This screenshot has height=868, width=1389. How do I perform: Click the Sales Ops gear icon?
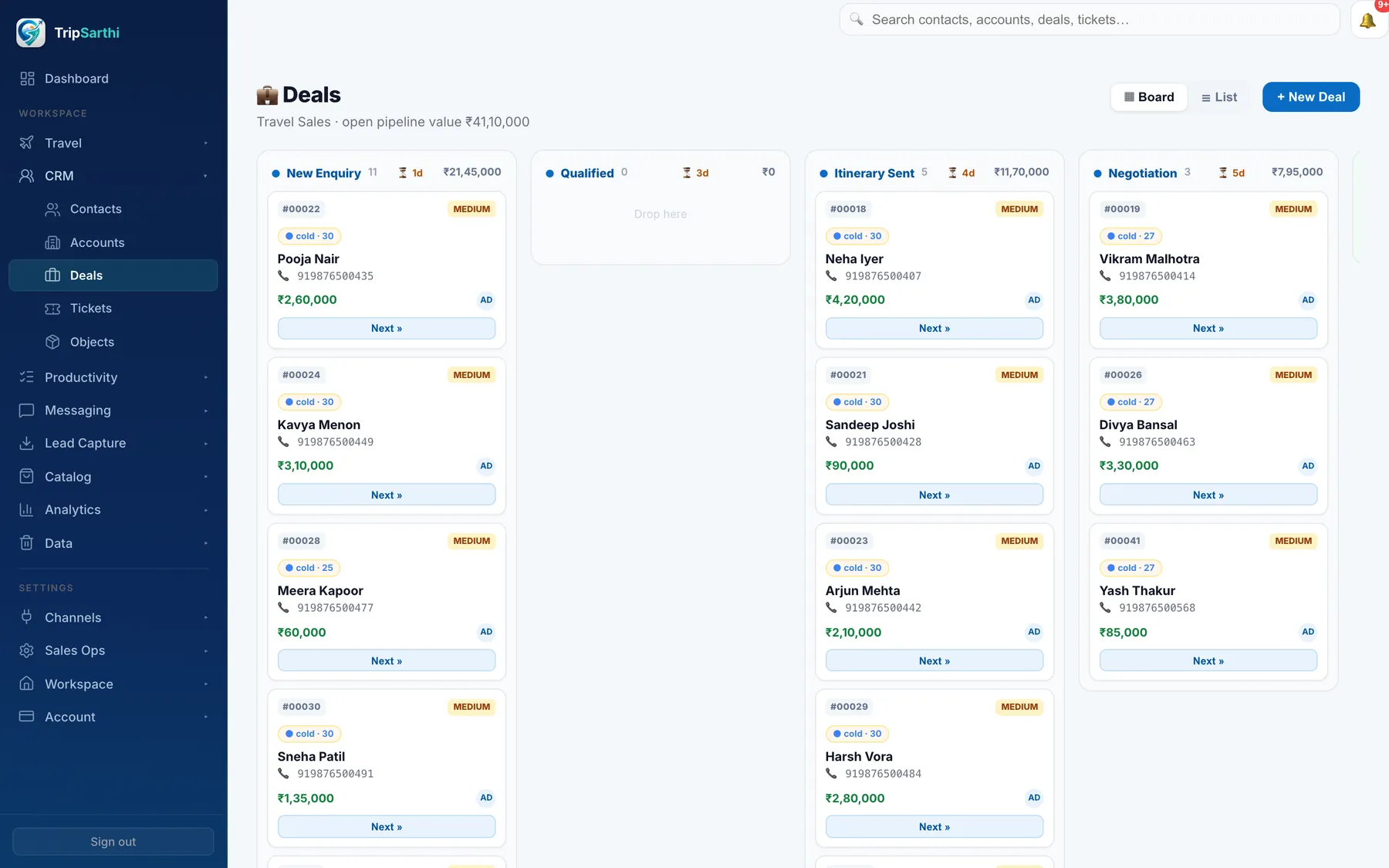[27, 650]
